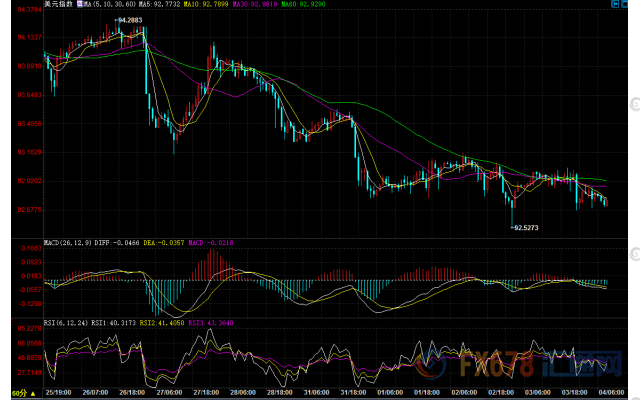Viewport: 640px width, 400px height.
Task: Click the 93.1629 price axis label
Action: (x=29, y=152)
